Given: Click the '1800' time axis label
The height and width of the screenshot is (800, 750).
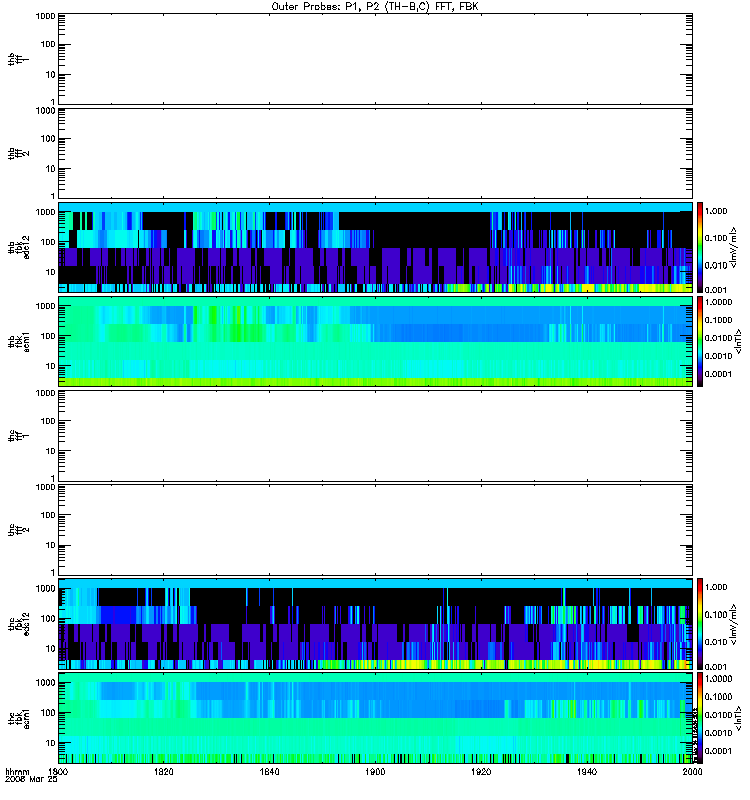Looking at the screenshot, I should pyautogui.click(x=58, y=772).
